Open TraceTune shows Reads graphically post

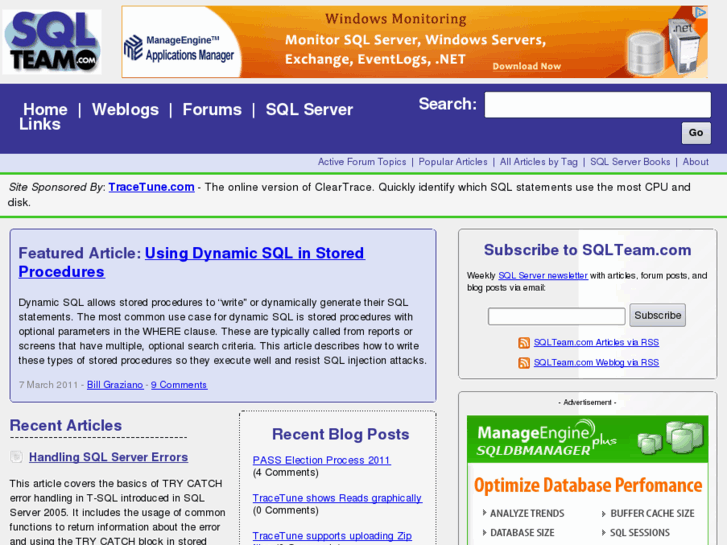coord(337,498)
